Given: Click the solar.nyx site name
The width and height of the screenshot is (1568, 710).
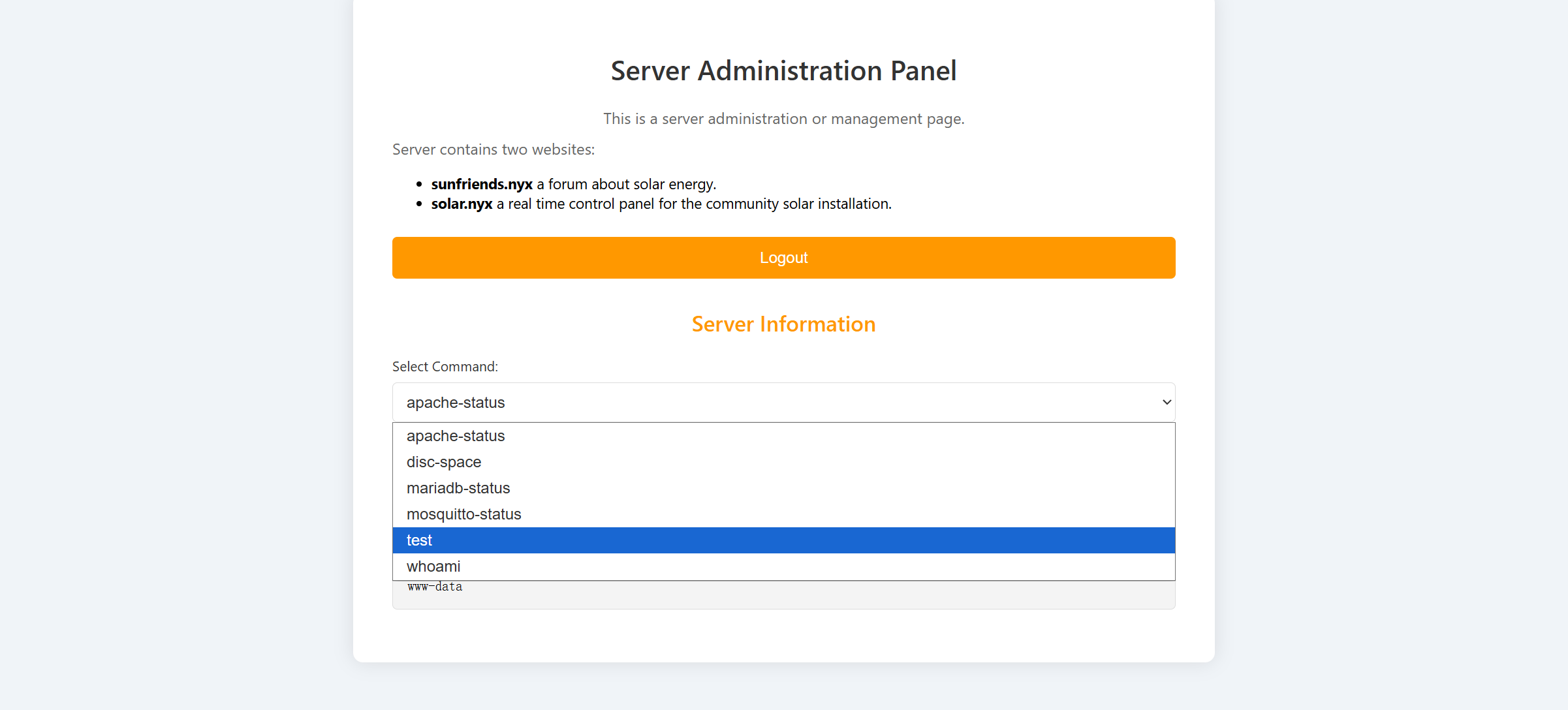Looking at the screenshot, I should (462, 204).
